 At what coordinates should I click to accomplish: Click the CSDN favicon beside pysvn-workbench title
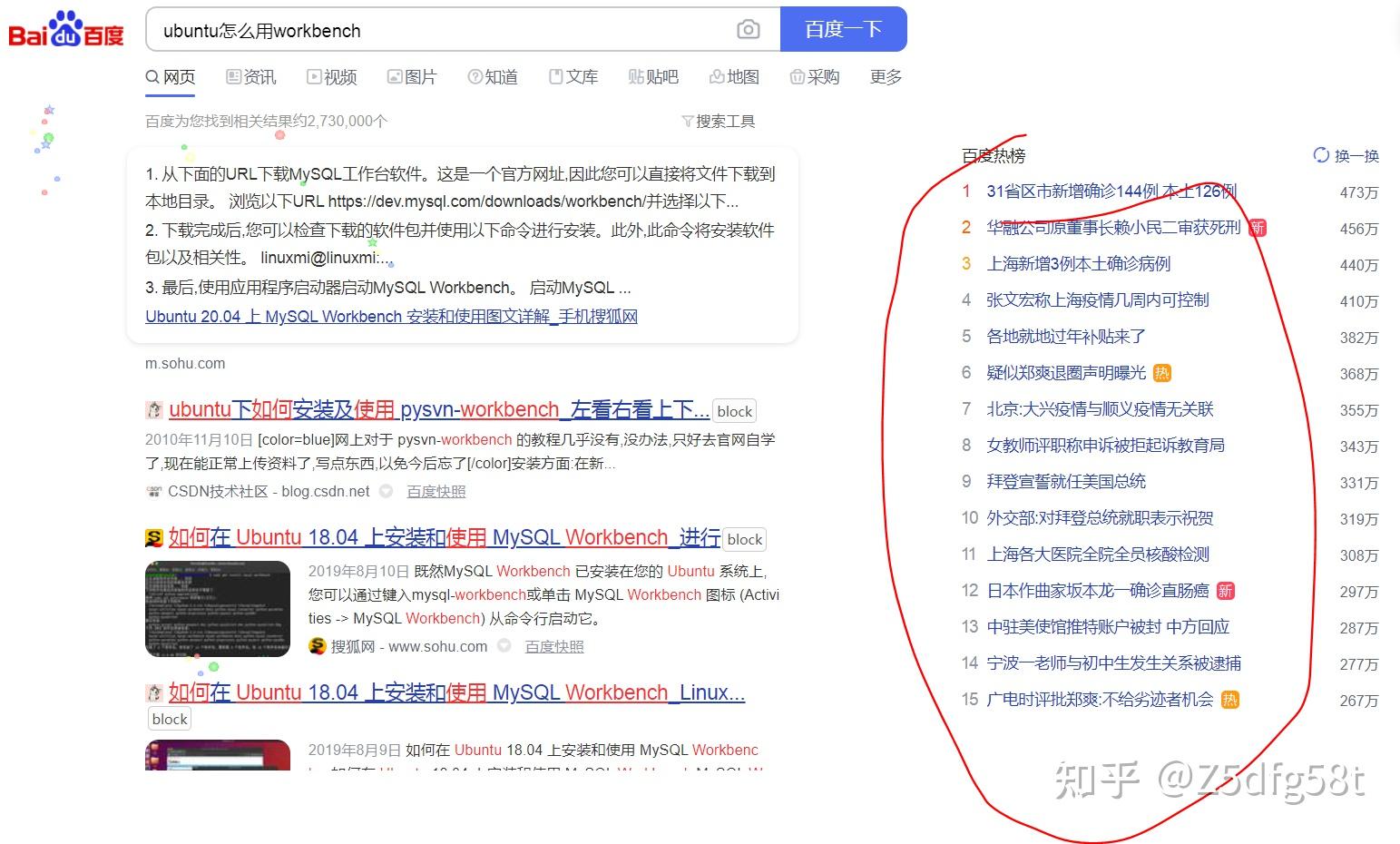pos(154,410)
